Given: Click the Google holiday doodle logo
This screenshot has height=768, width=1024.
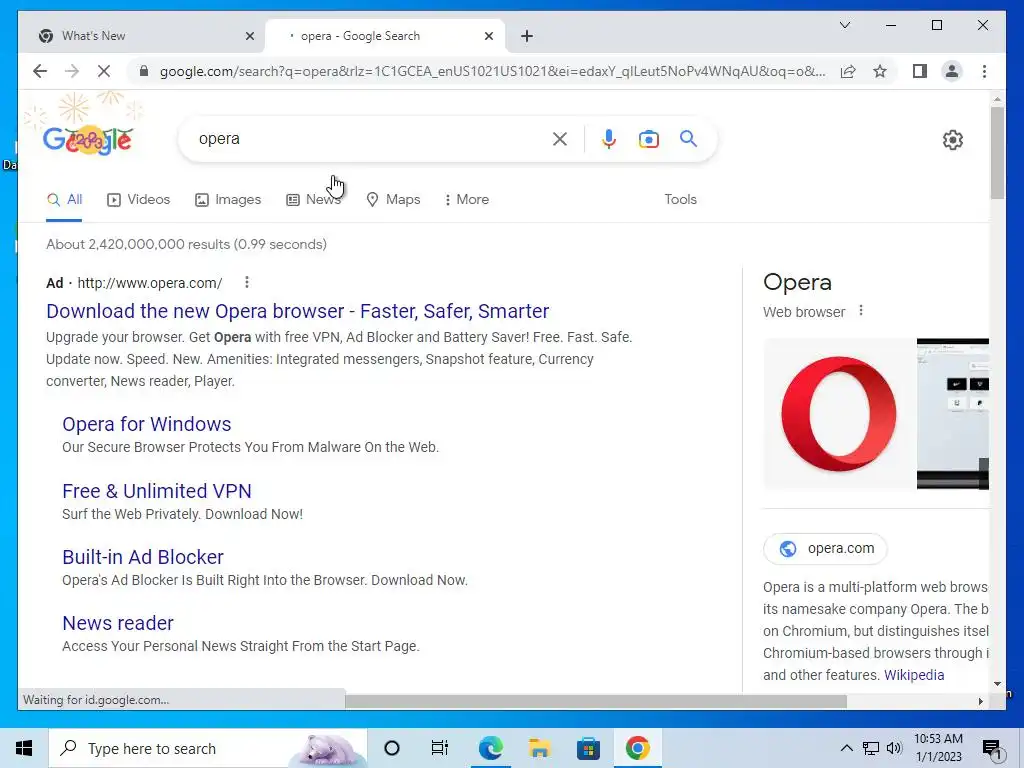Looking at the screenshot, I should click(x=88, y=138).
